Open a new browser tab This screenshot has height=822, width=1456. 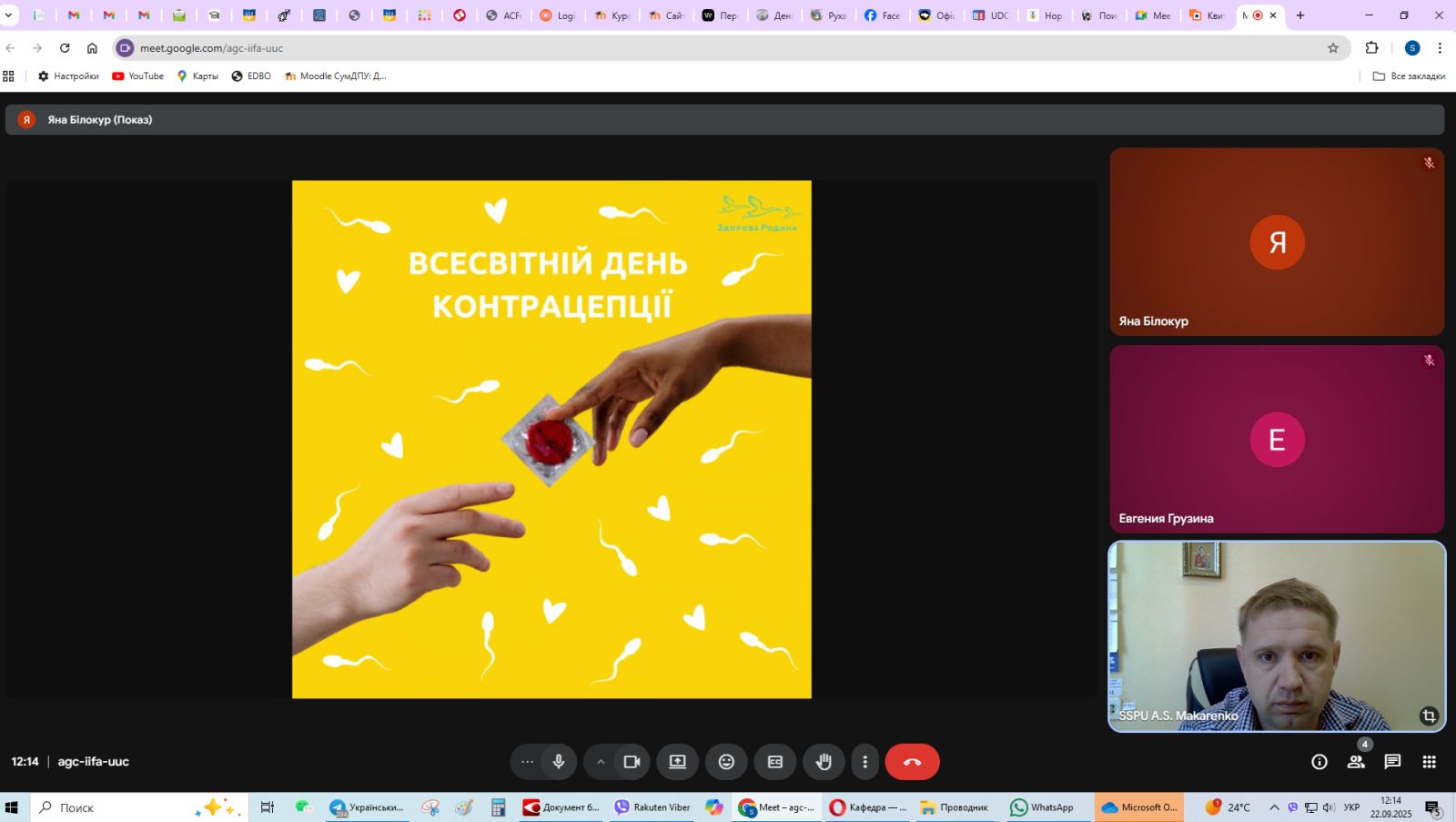tap(1300, 15)
